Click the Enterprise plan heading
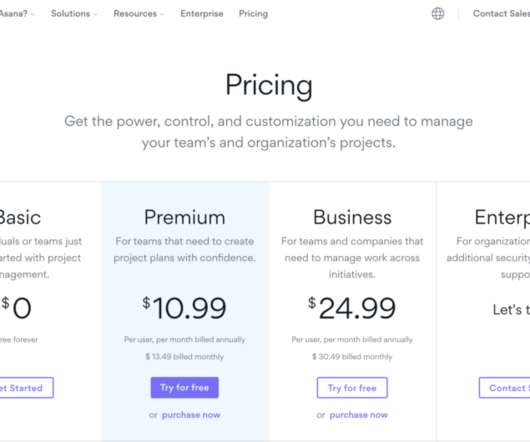 click(502, 217)
